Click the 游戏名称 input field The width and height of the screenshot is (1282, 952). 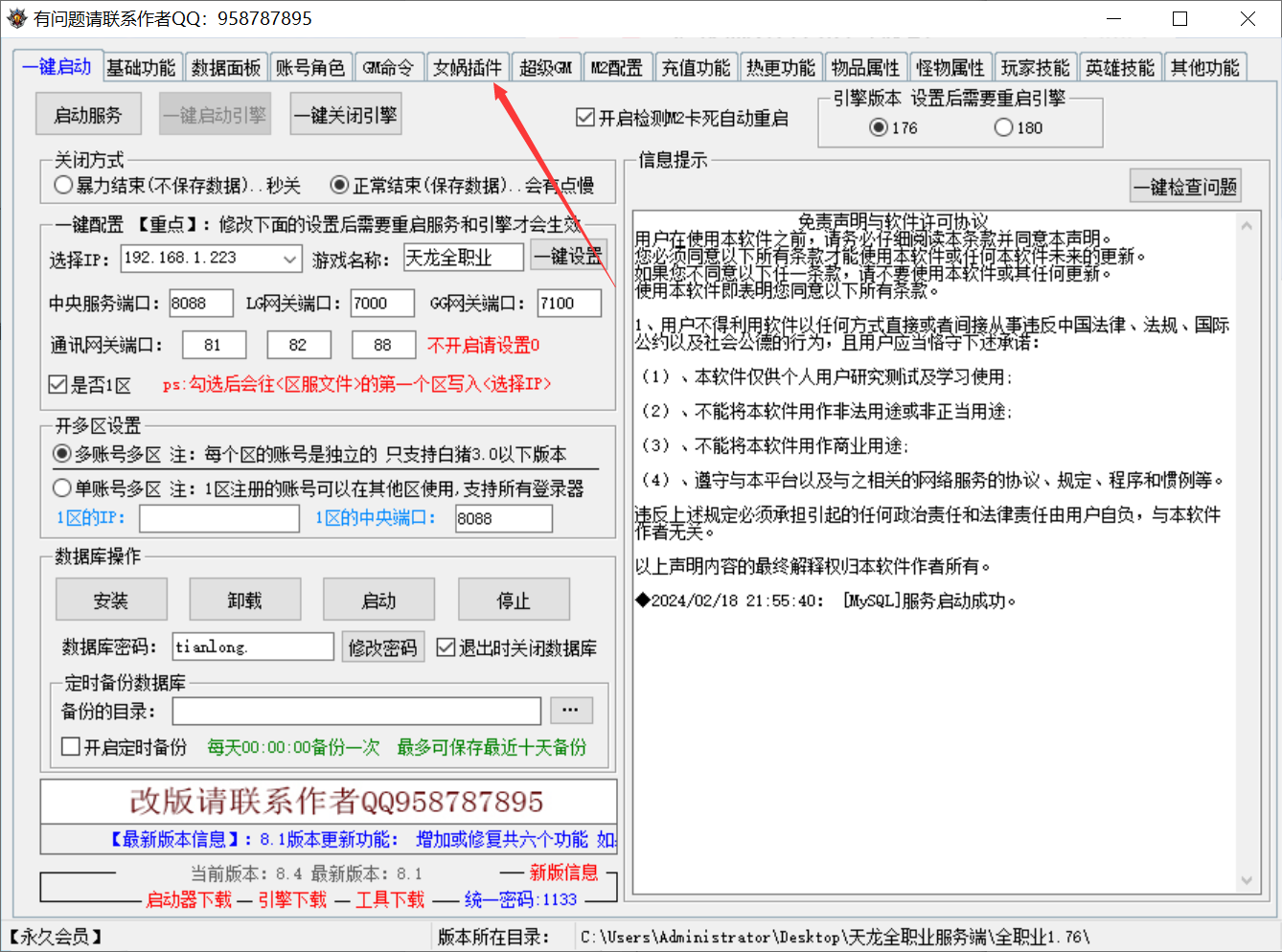(x=464, y=258)
